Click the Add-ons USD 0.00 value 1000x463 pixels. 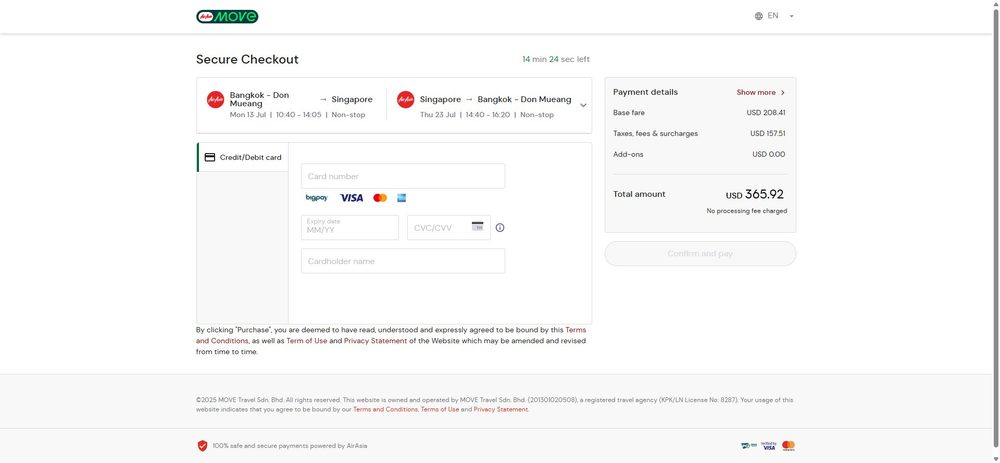(768, 154)
